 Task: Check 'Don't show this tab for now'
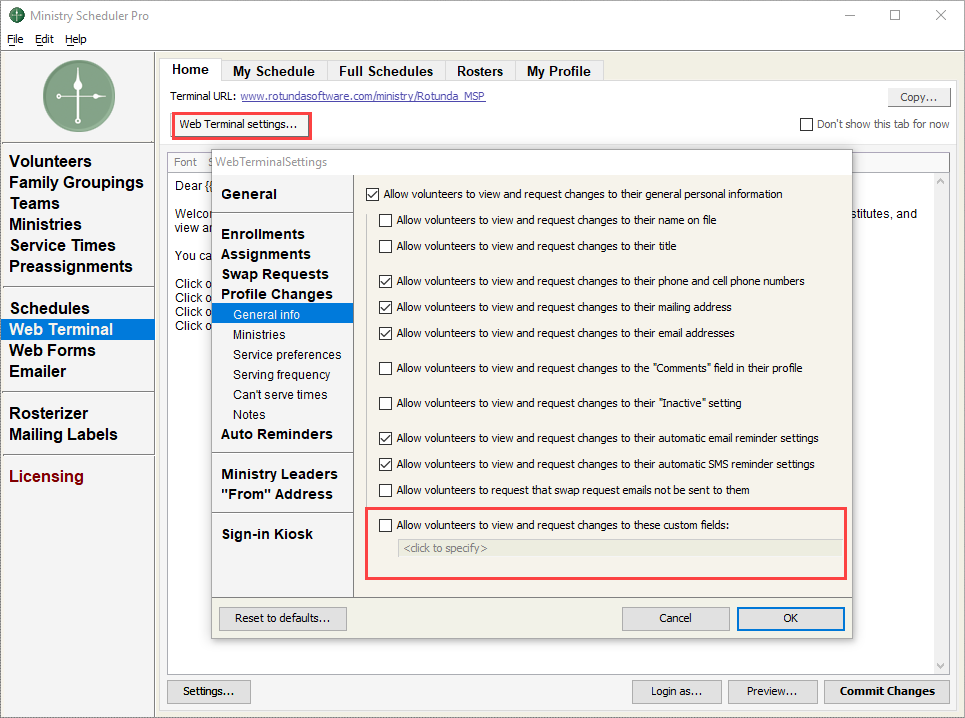[x=806, y=125]
